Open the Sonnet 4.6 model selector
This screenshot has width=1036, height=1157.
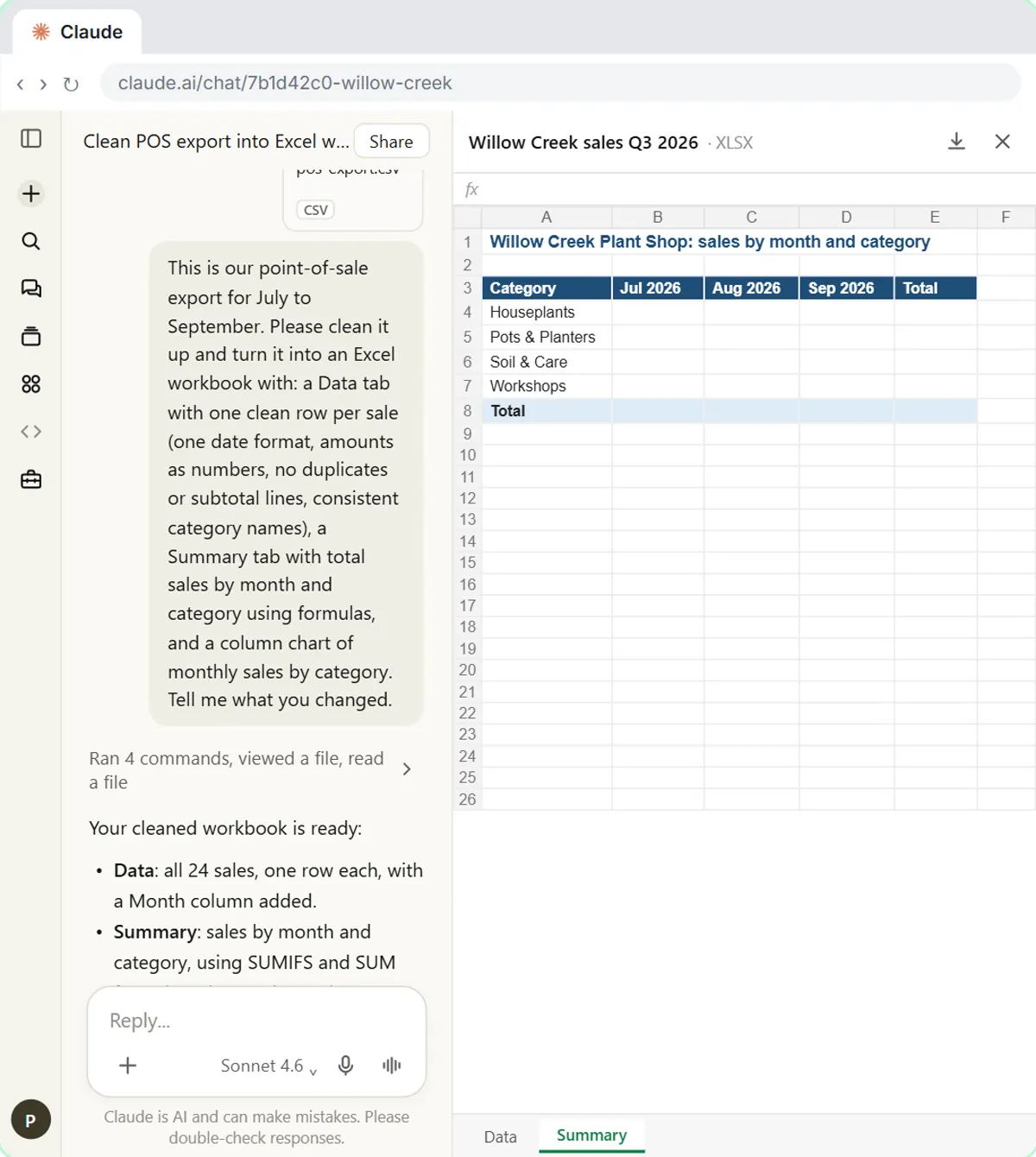268,1066
